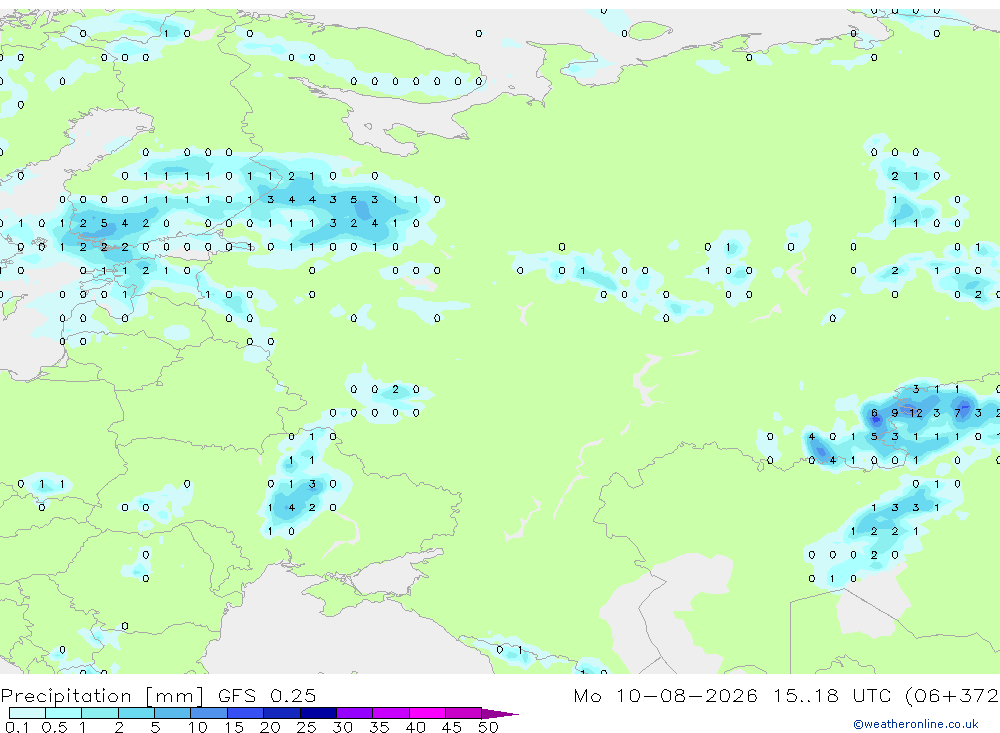The image size is (1000, 733).
Task: Click the '(06+372' forecast run text
Action: click(951, 695)
